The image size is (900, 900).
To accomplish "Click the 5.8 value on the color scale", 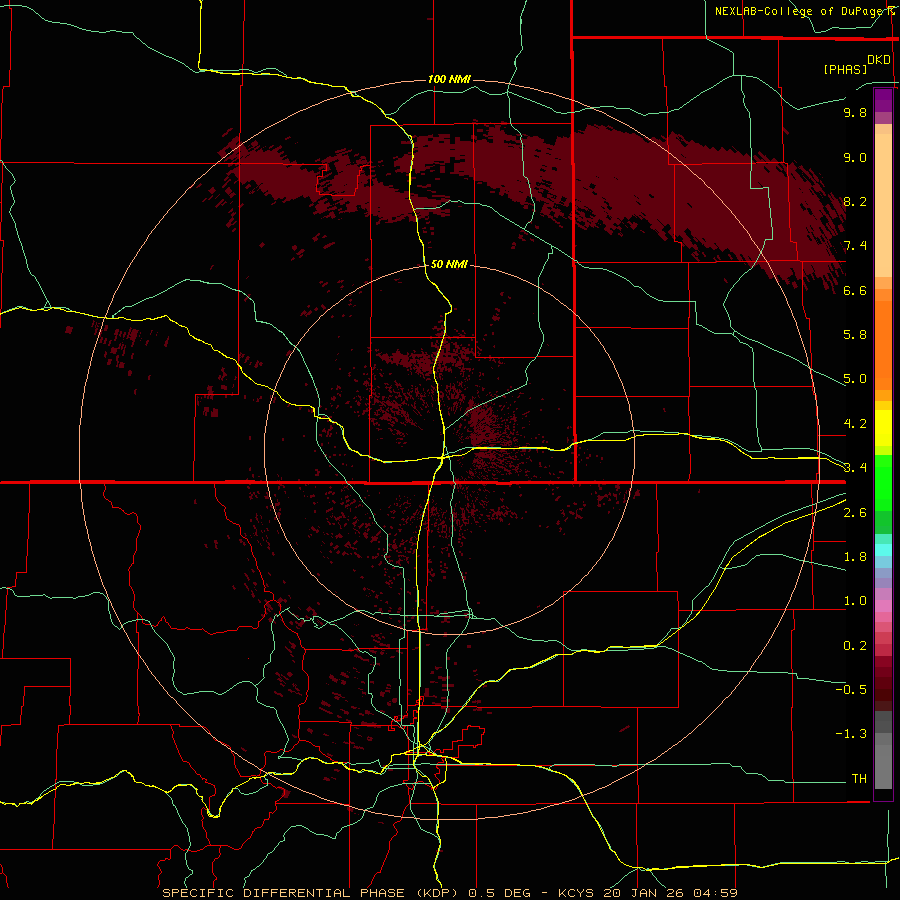I will pos(855,335).
